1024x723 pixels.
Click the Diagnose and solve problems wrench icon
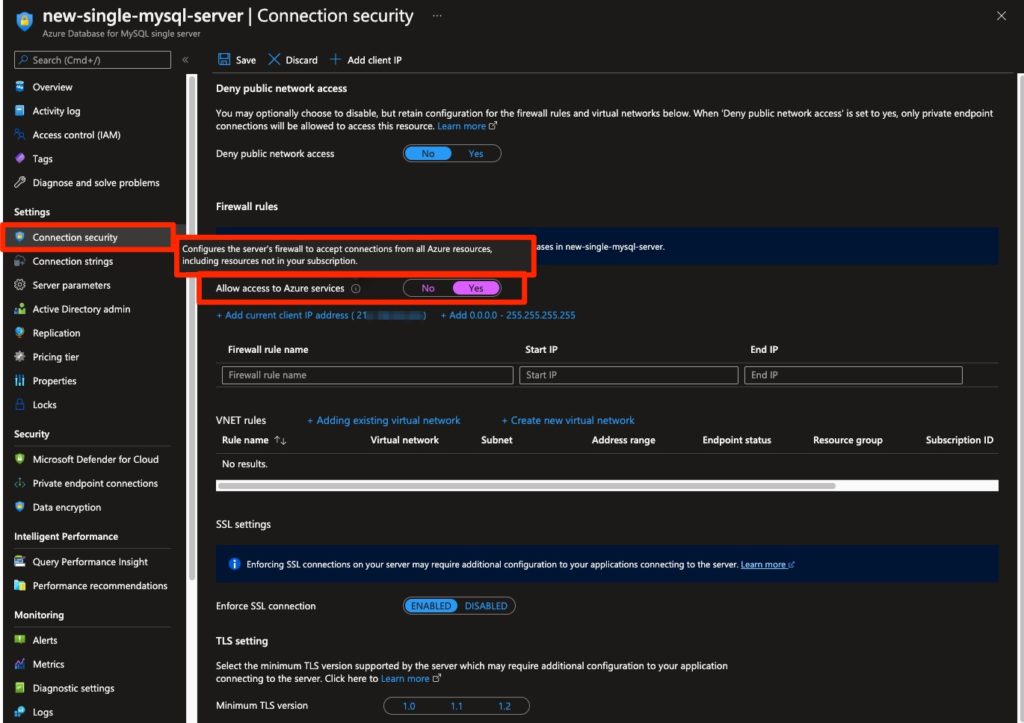tap(20, 182)
